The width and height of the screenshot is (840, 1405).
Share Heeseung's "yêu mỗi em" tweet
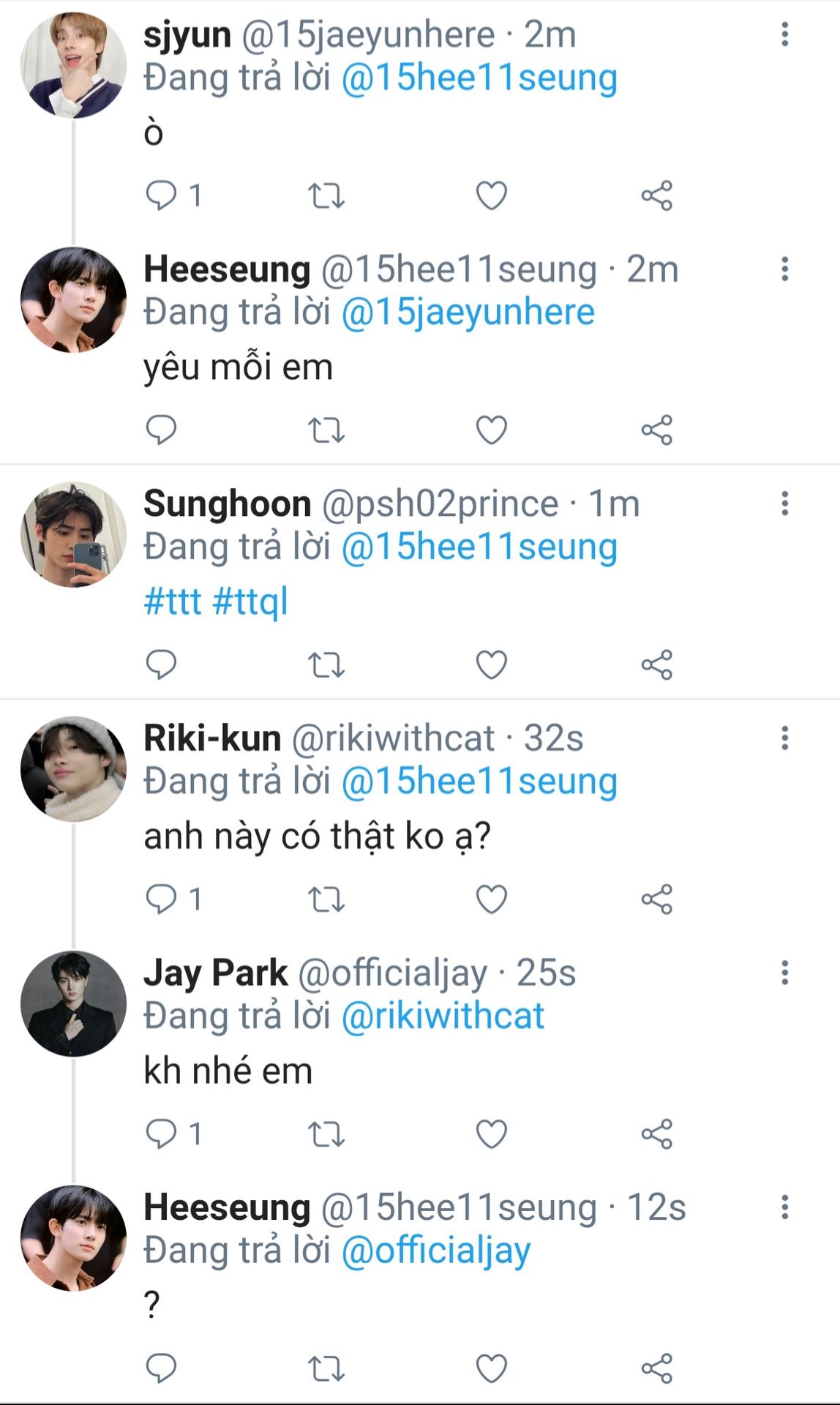[656, 430]
